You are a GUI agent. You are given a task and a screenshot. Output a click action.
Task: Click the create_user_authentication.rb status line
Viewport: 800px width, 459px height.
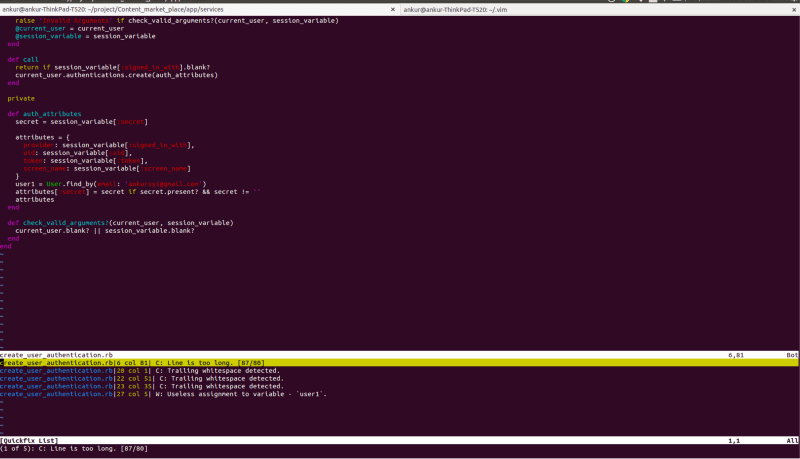400,355
